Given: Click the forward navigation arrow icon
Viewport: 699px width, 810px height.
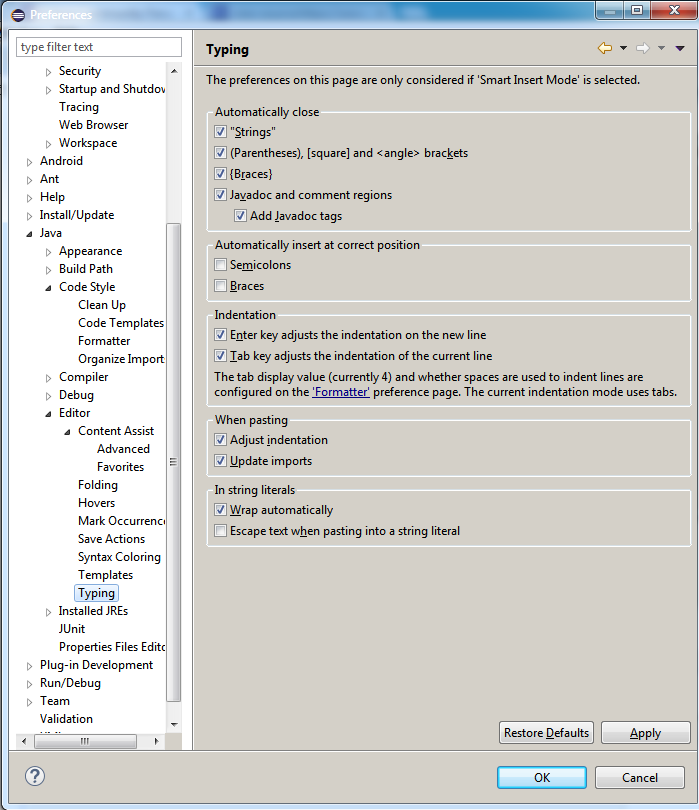Looking at the screenshot, I should [643, 48].
